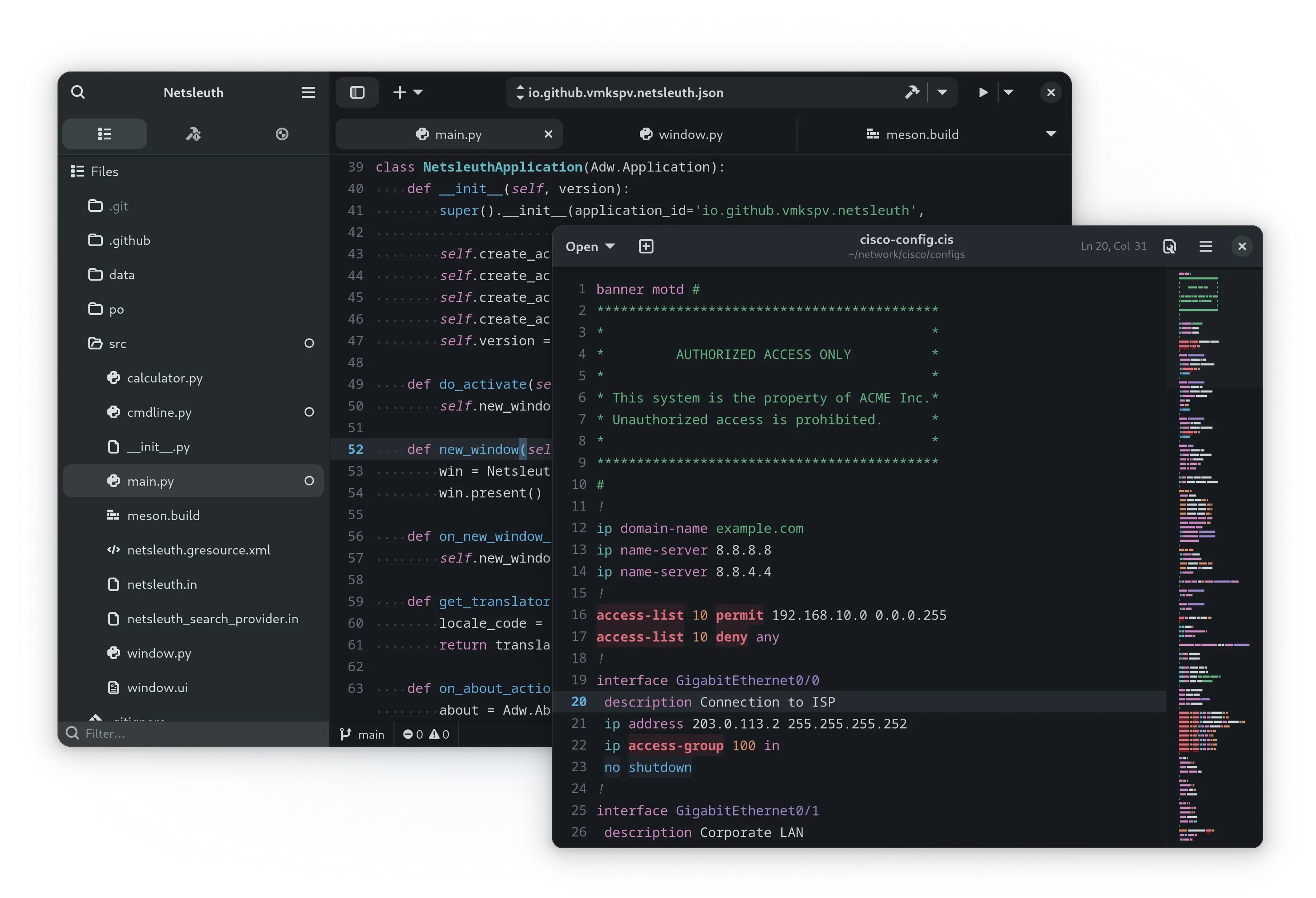This screenshot has width=1316, height=898.
Task: Click line 20 description Connection to ISP
Action: [860, 702]
